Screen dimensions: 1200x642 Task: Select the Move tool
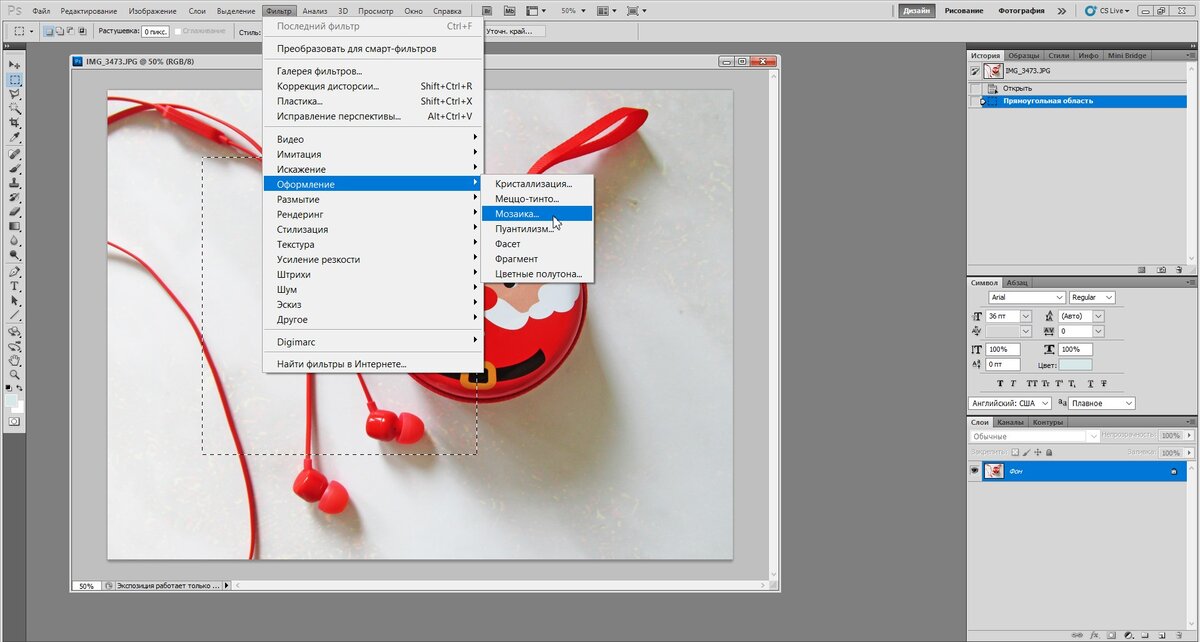pos(15,64)
